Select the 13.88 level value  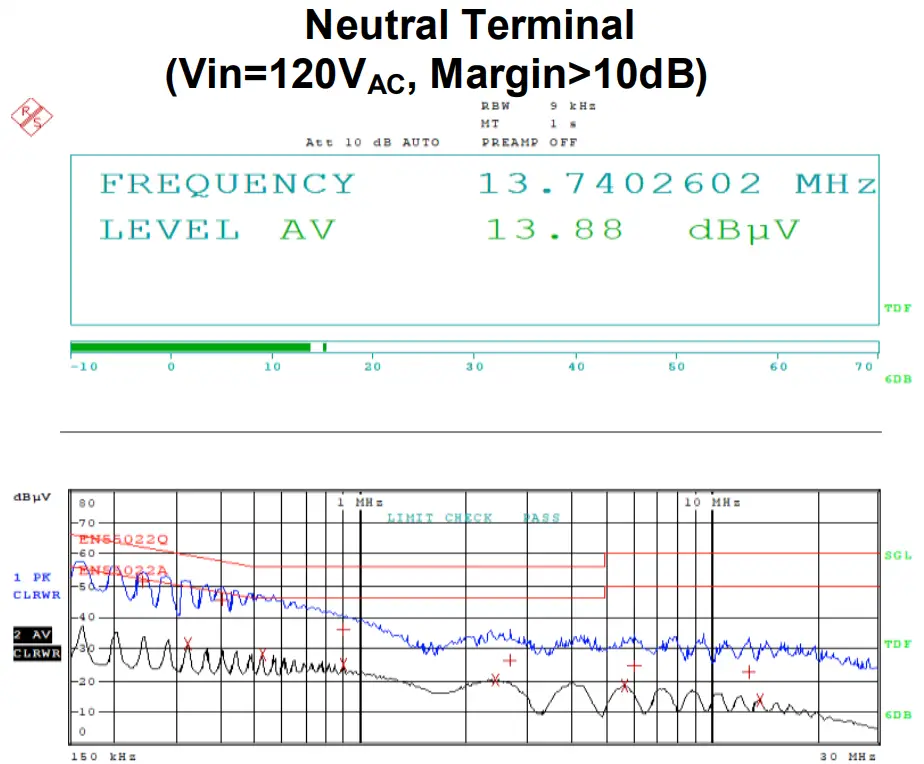[x=554, y=229]
